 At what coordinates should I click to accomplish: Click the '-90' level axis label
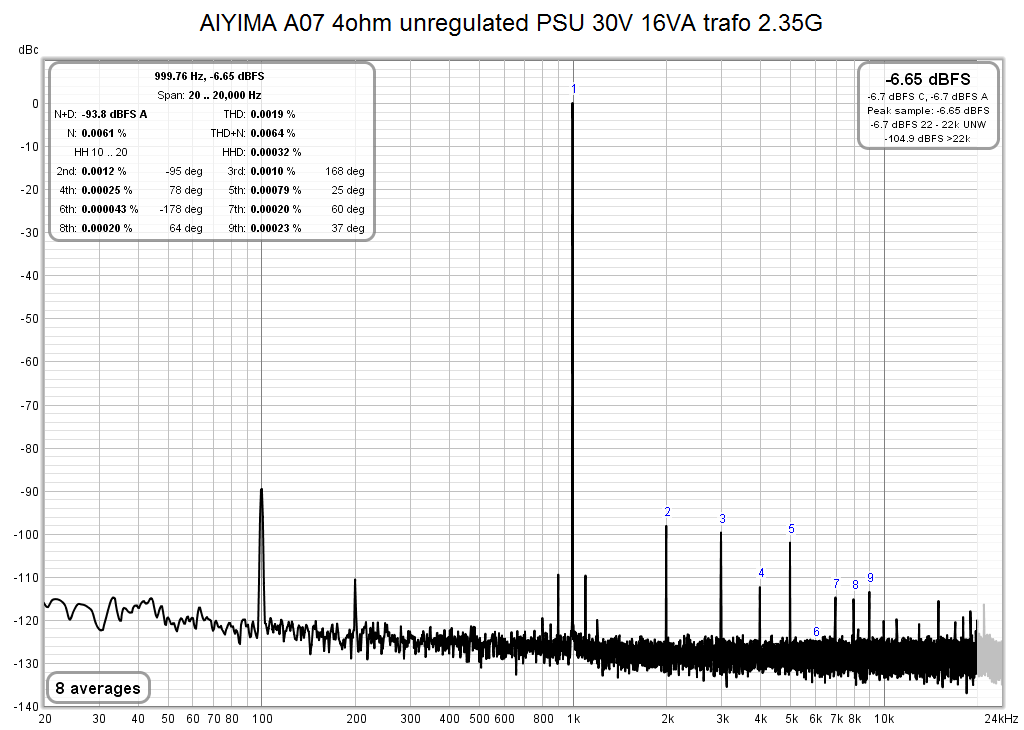pyautogui.click(x=29, y=492)
